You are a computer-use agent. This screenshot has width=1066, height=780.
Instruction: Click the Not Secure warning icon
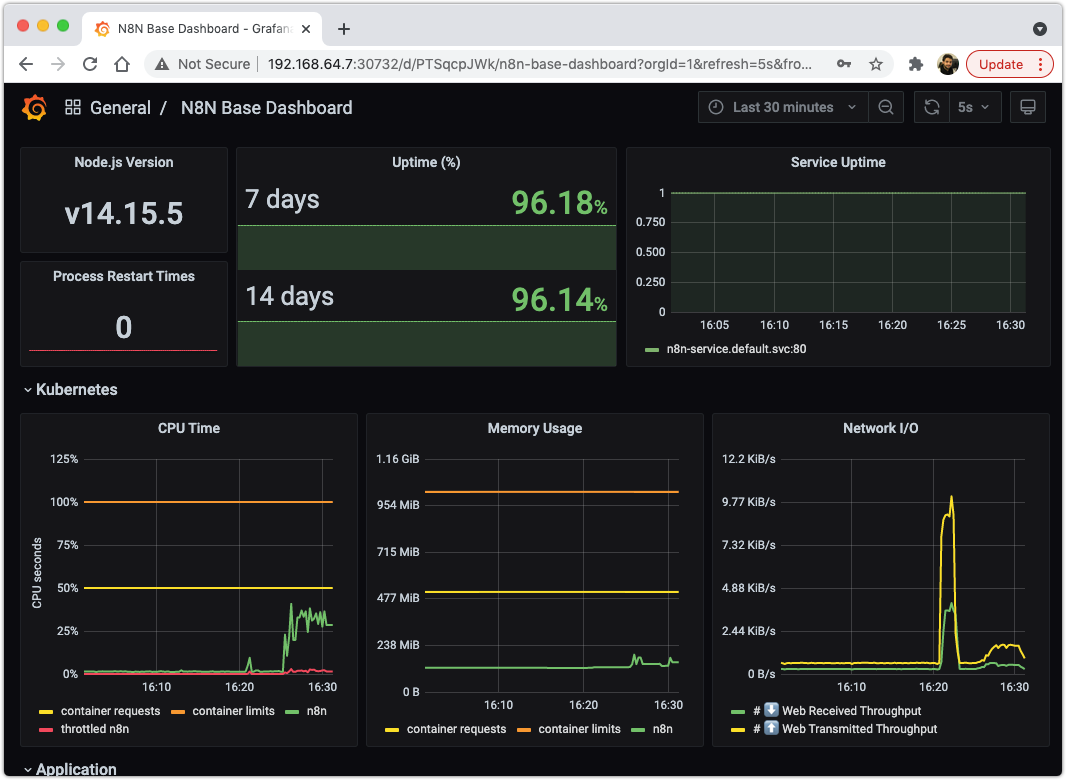[162, 64]
